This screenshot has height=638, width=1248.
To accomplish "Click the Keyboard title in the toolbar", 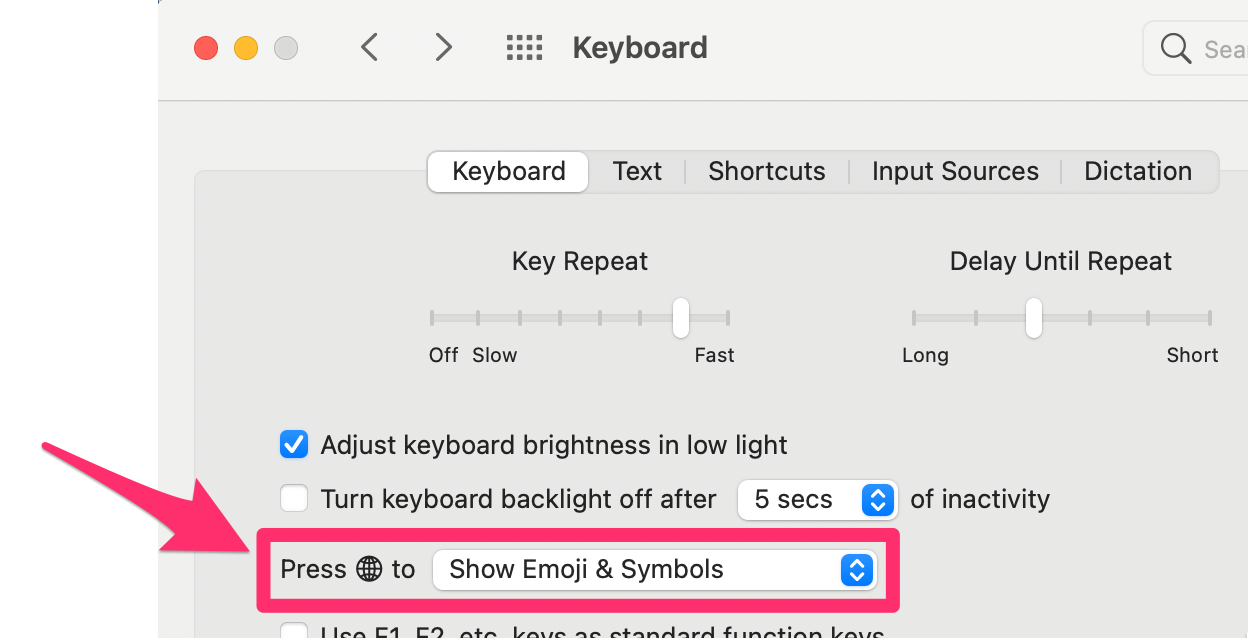I will (x=640, y=47).
